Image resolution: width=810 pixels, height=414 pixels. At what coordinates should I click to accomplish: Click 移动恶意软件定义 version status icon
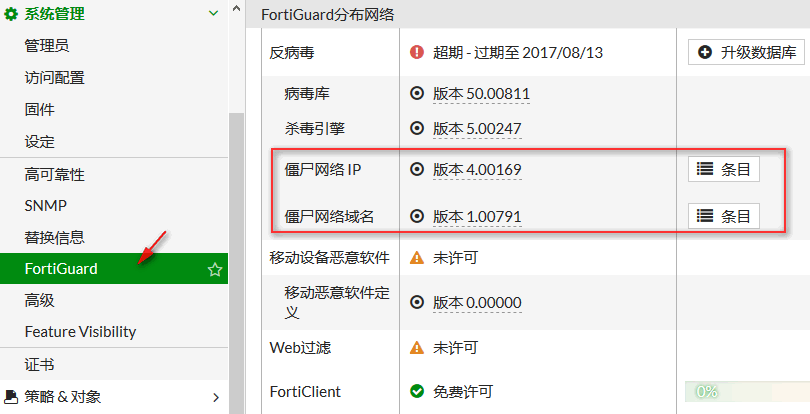coord(417,302)
